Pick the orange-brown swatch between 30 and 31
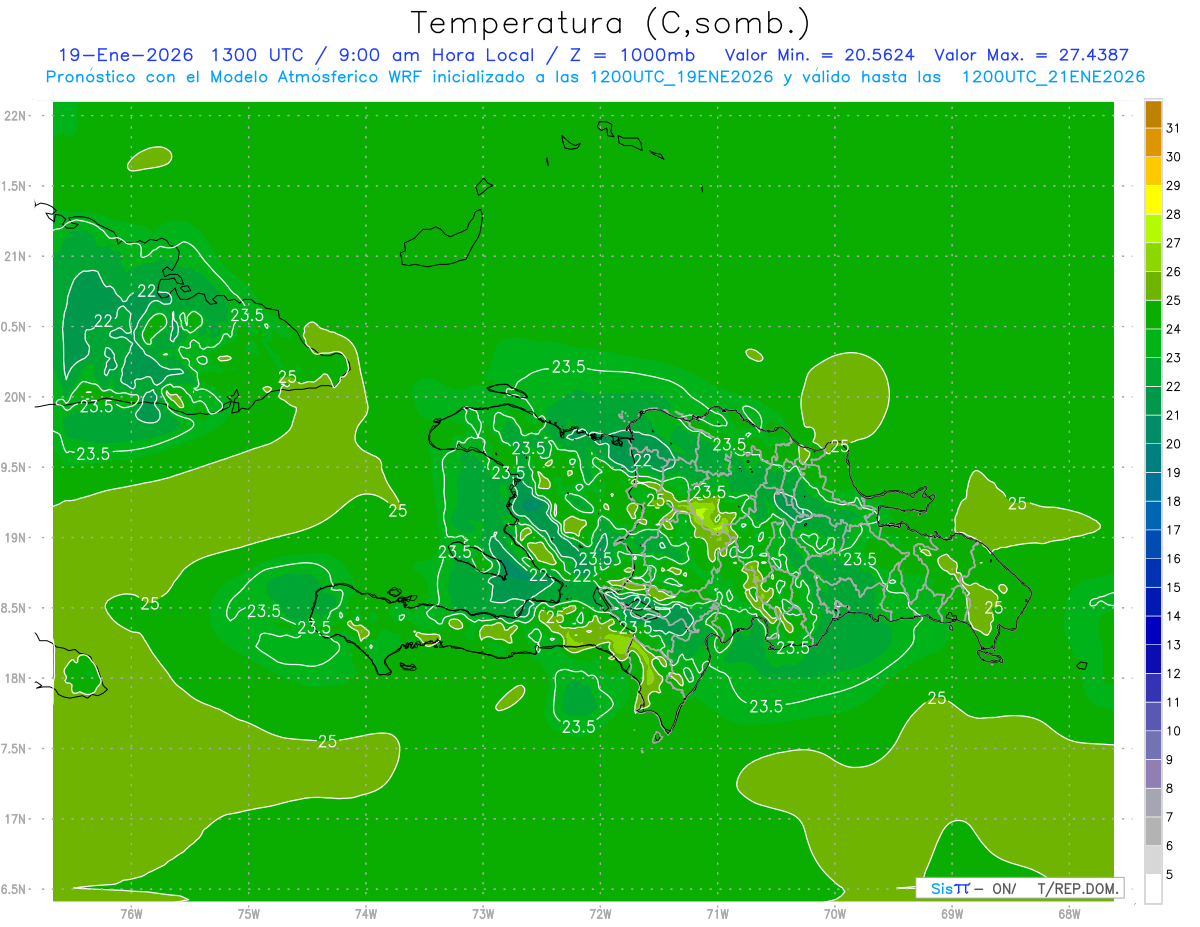1200x927 pixels. coord(1154,143)
